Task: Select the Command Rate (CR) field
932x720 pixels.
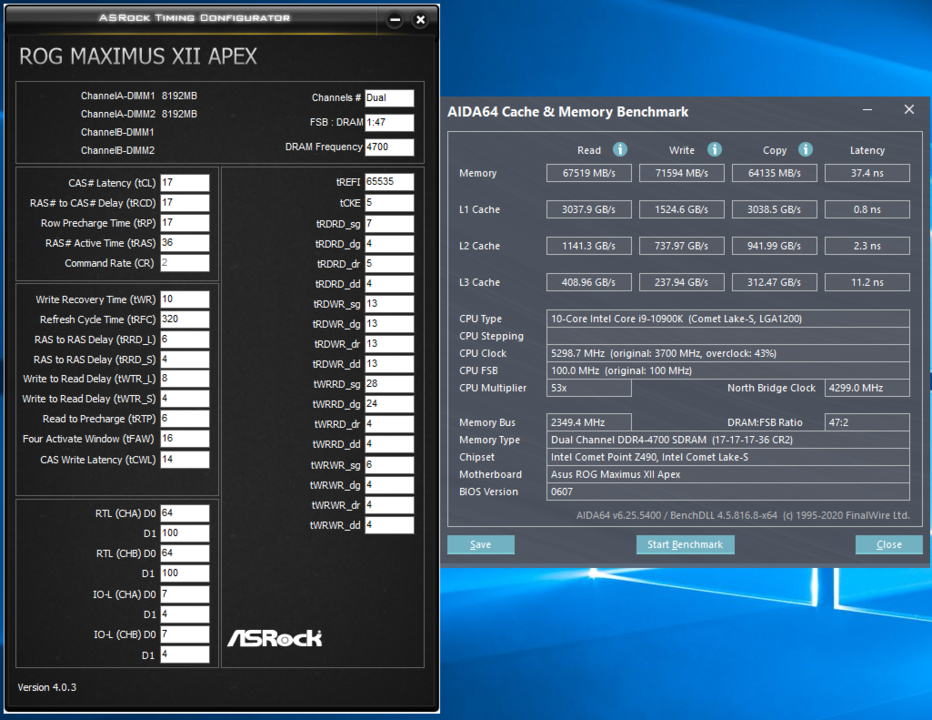Action: [184, 263]
